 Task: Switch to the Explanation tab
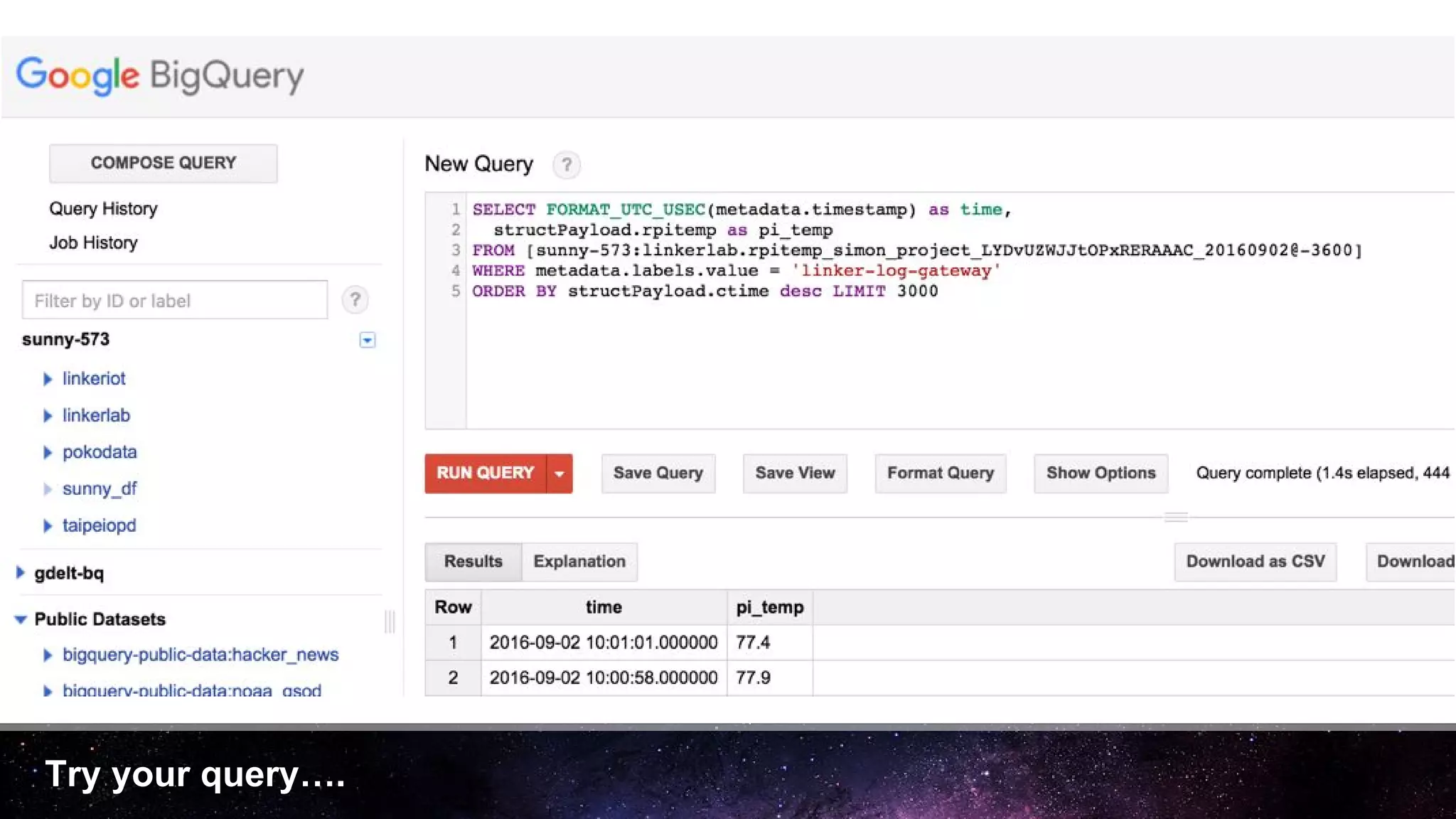point(579,562)
